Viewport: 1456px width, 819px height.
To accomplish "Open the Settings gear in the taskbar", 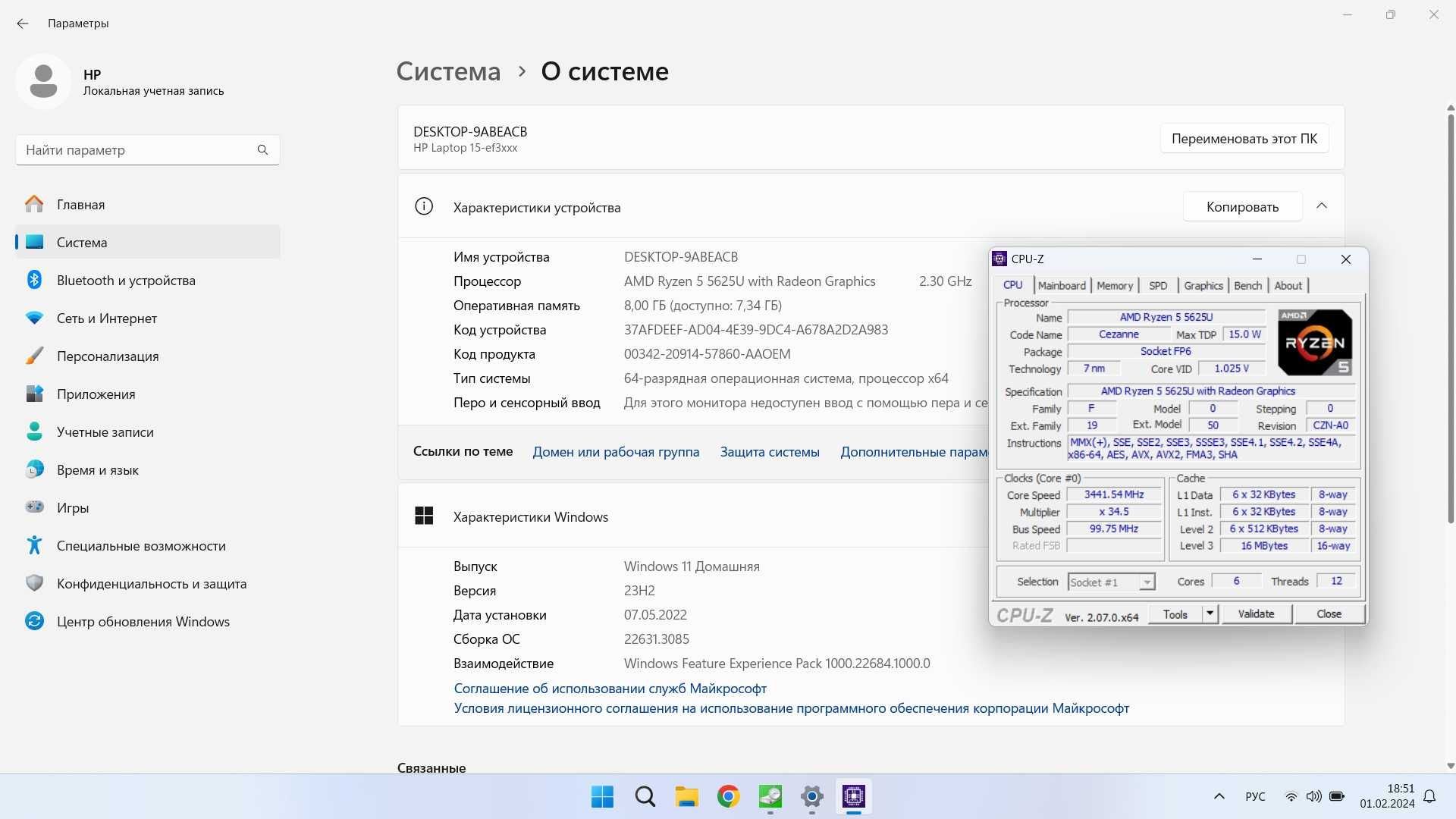I will (x=812, y=796).
